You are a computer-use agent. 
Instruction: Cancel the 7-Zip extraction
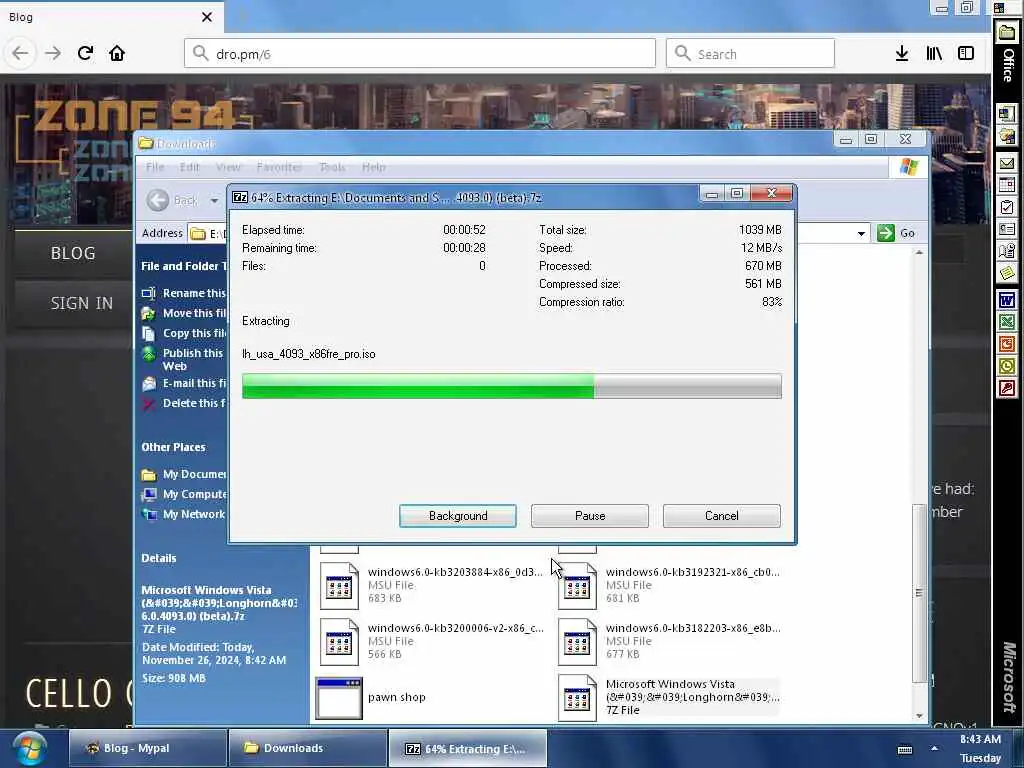(722, 516)
